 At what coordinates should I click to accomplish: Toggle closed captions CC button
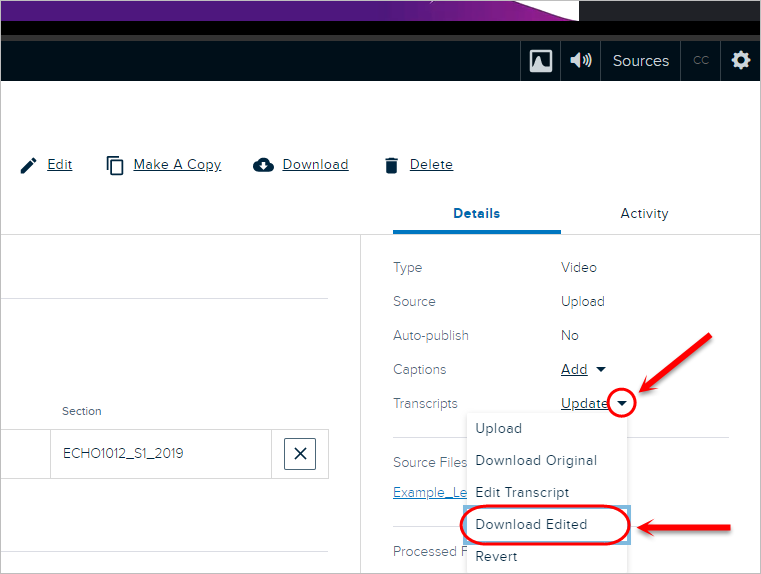(701, 61)
